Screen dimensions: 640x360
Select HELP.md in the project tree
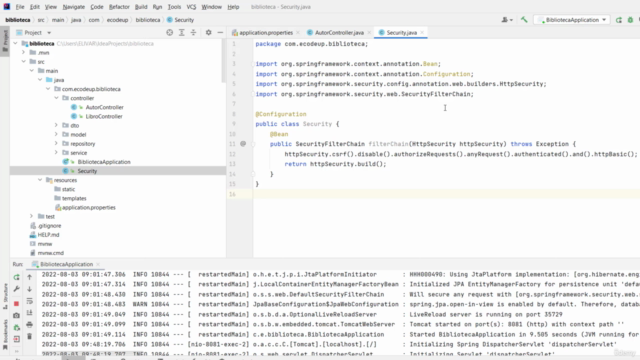[48, 235]
